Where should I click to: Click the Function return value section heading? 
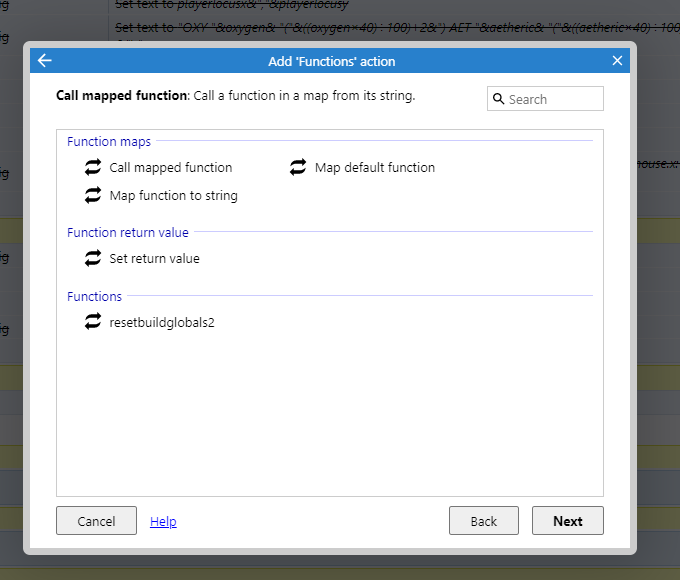(x=128, y=233)
